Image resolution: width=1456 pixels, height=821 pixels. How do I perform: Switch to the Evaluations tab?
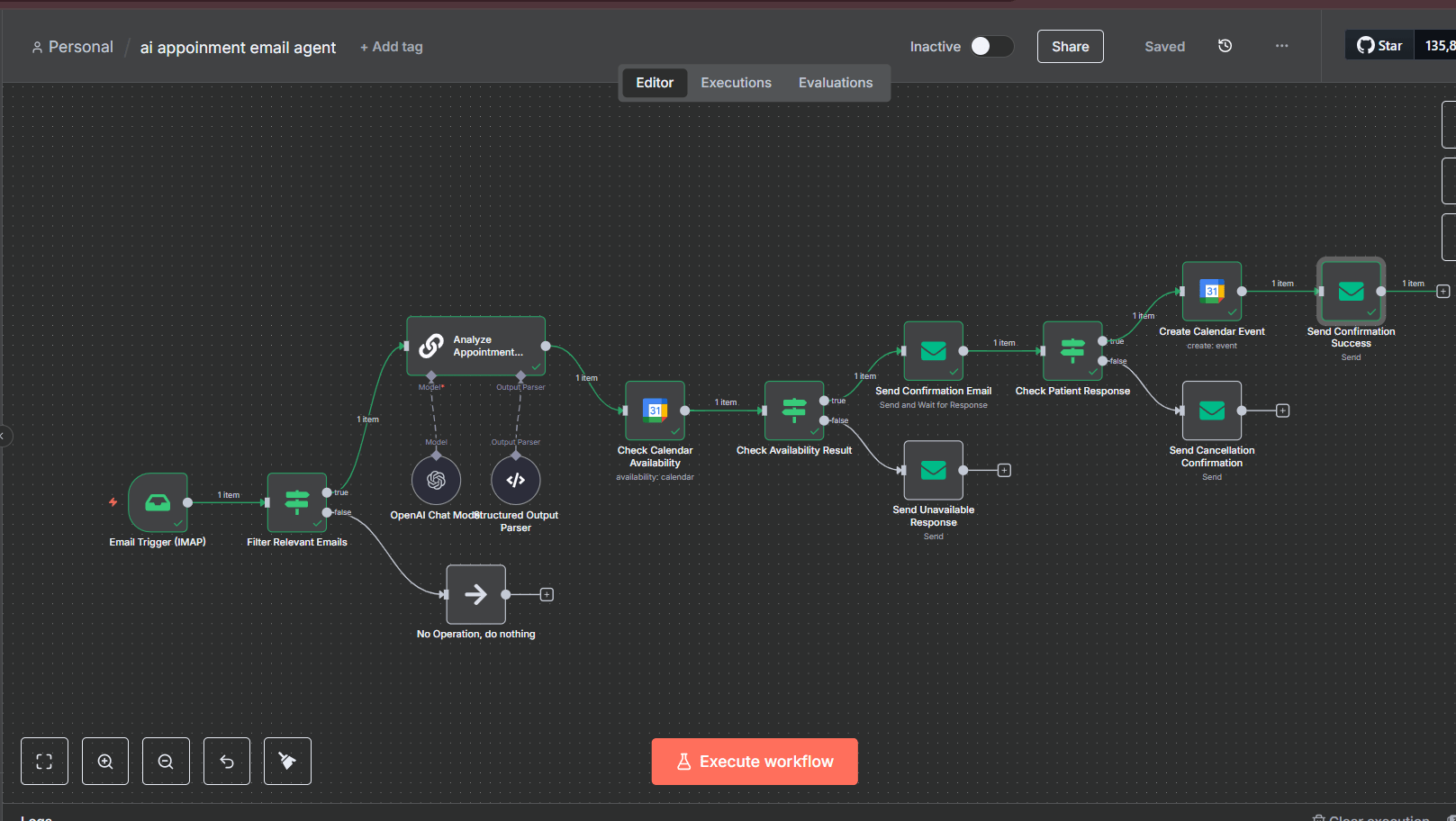[x=836, y=83]
